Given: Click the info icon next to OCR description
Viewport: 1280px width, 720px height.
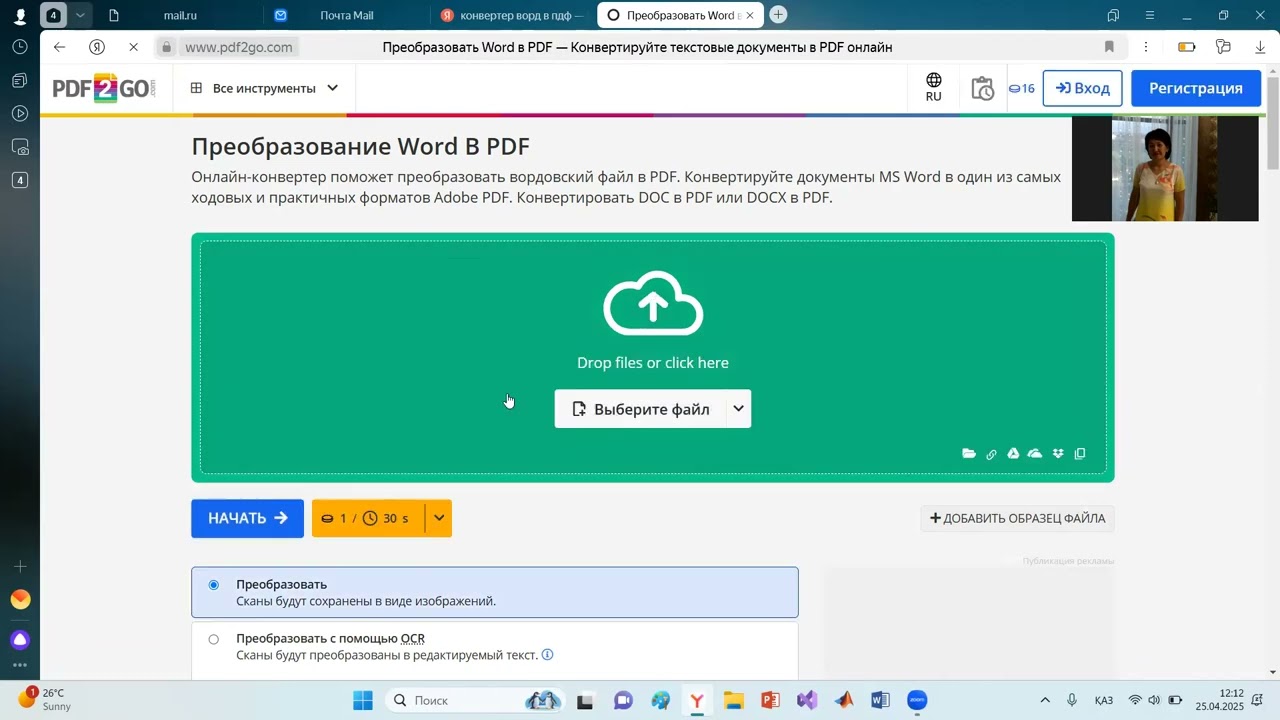Looking at the screenshot, I should pos(547,655).
